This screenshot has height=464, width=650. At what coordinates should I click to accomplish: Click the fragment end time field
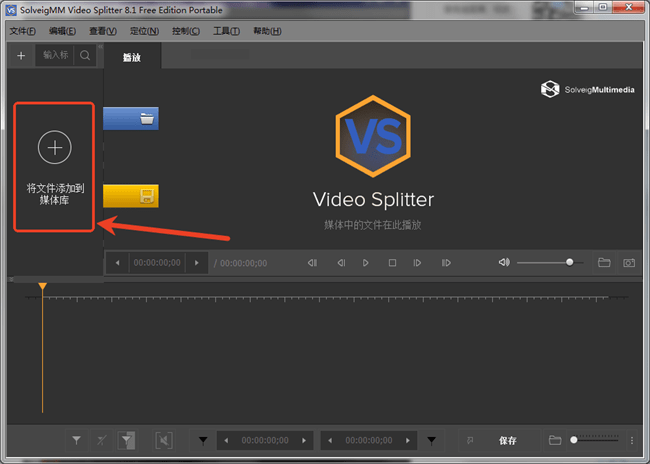[369, 440]
